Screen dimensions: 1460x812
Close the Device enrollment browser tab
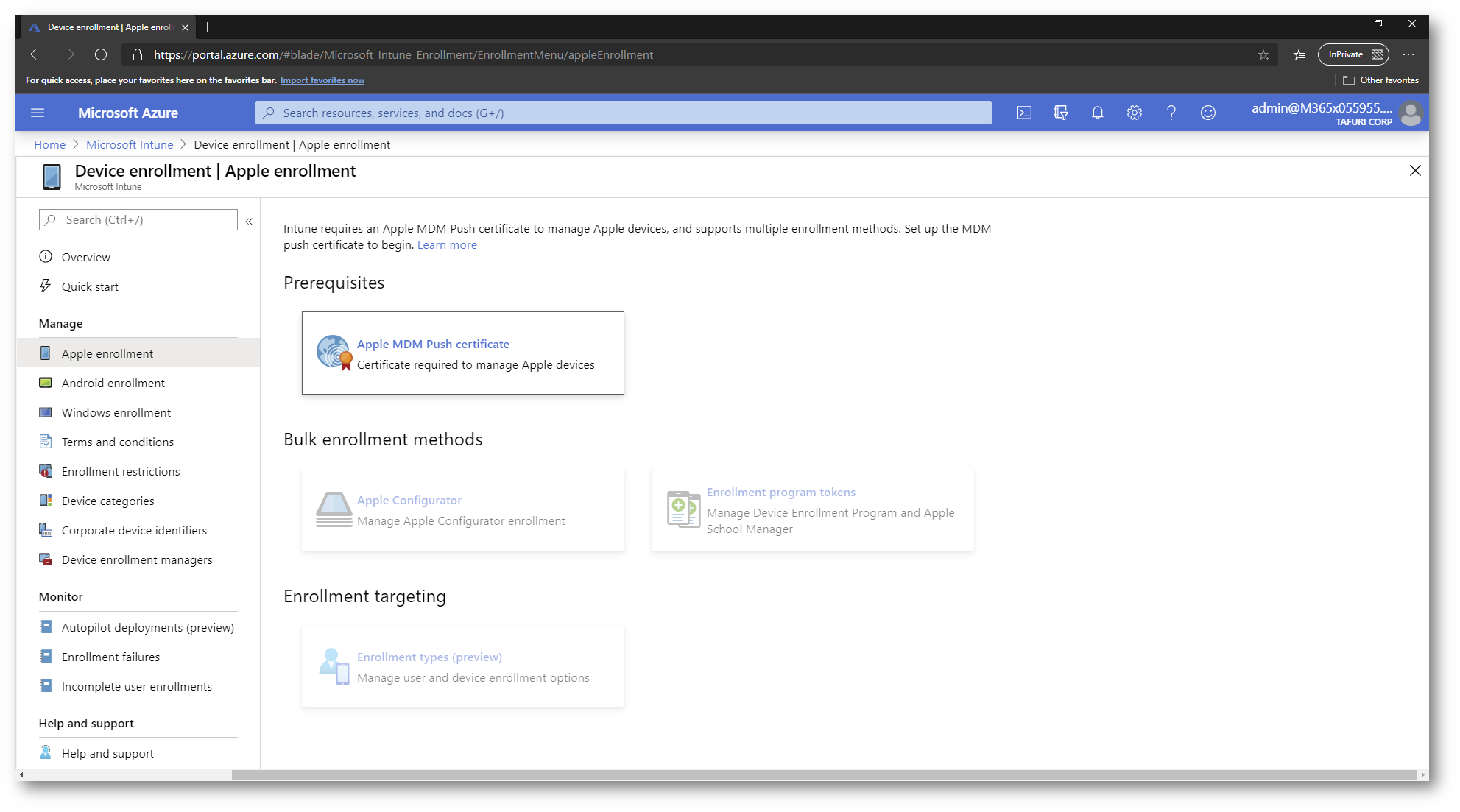tap(185, 27)
